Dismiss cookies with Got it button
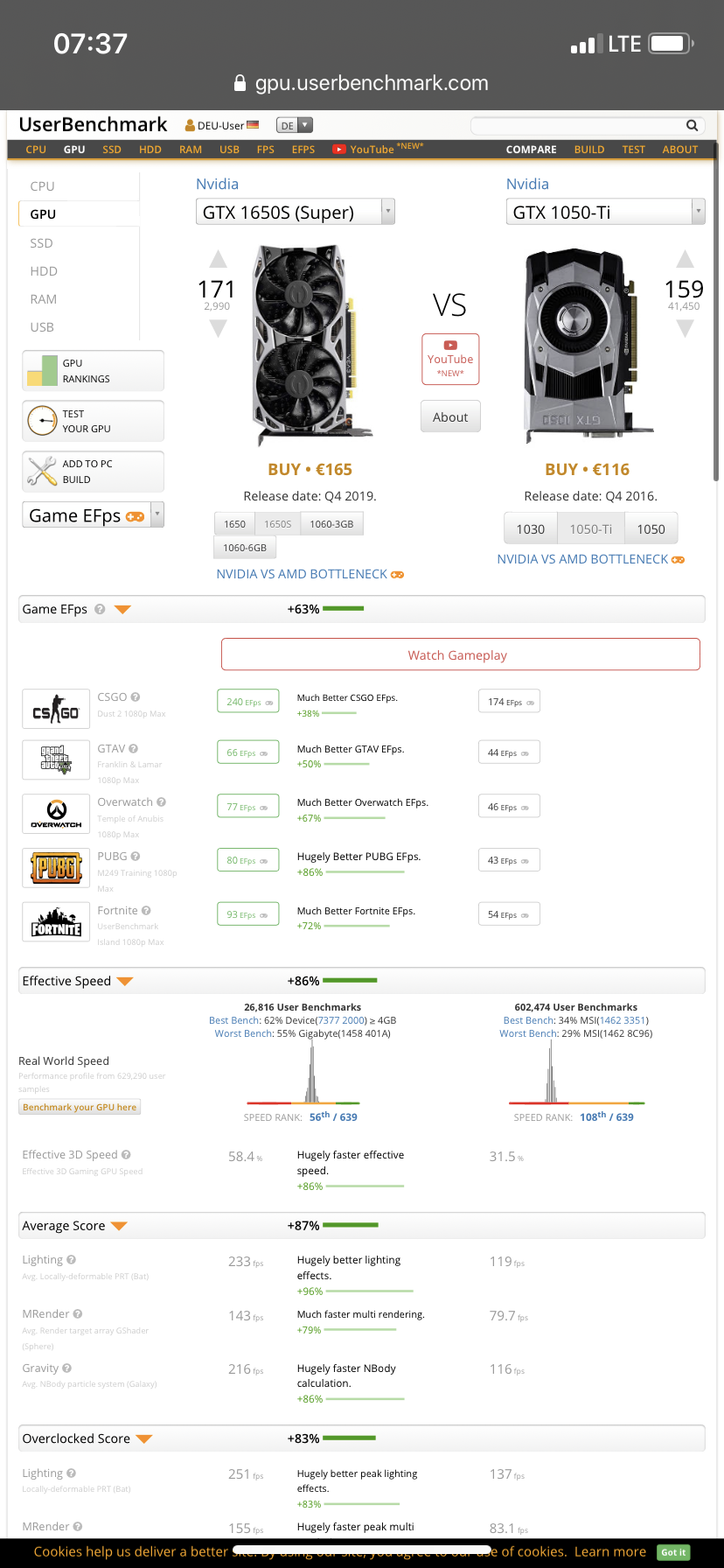The image size is (724, 1568). tap(673, 1552)
